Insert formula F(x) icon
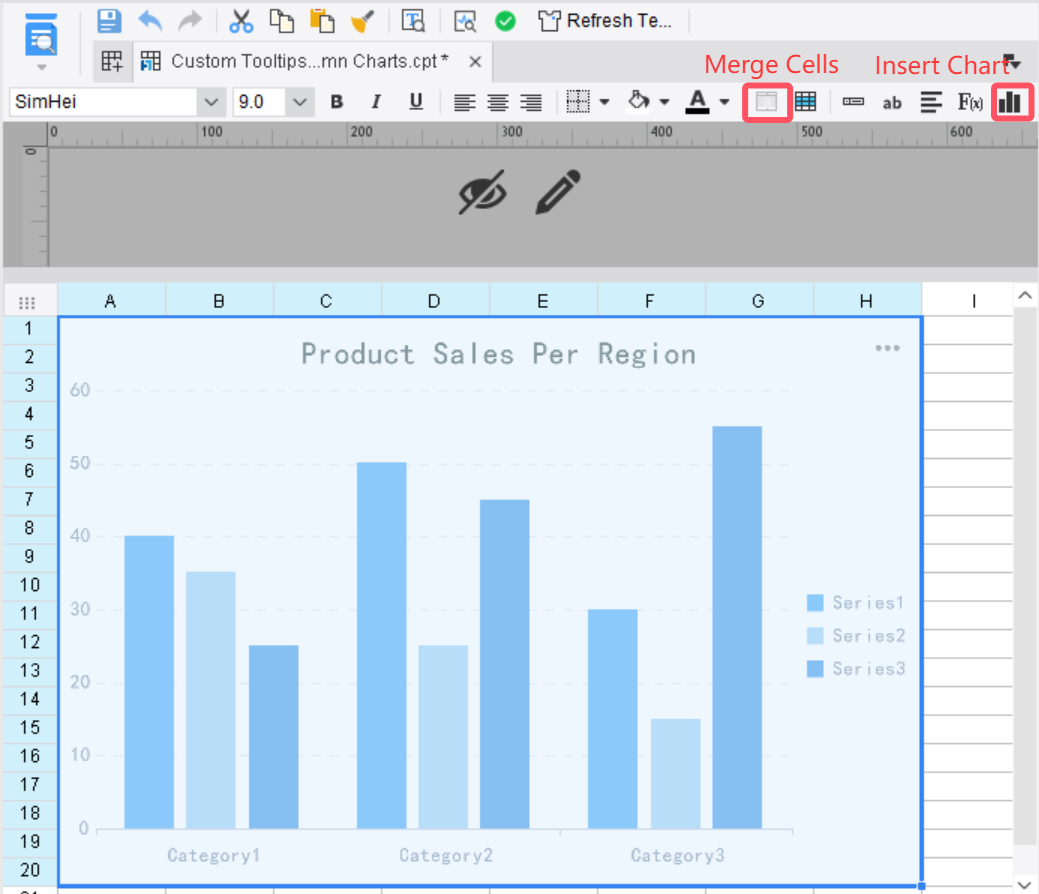Image resolution: width=1039 pixels, height=894 pixels. pyautogui.click(x=970, y=102)
